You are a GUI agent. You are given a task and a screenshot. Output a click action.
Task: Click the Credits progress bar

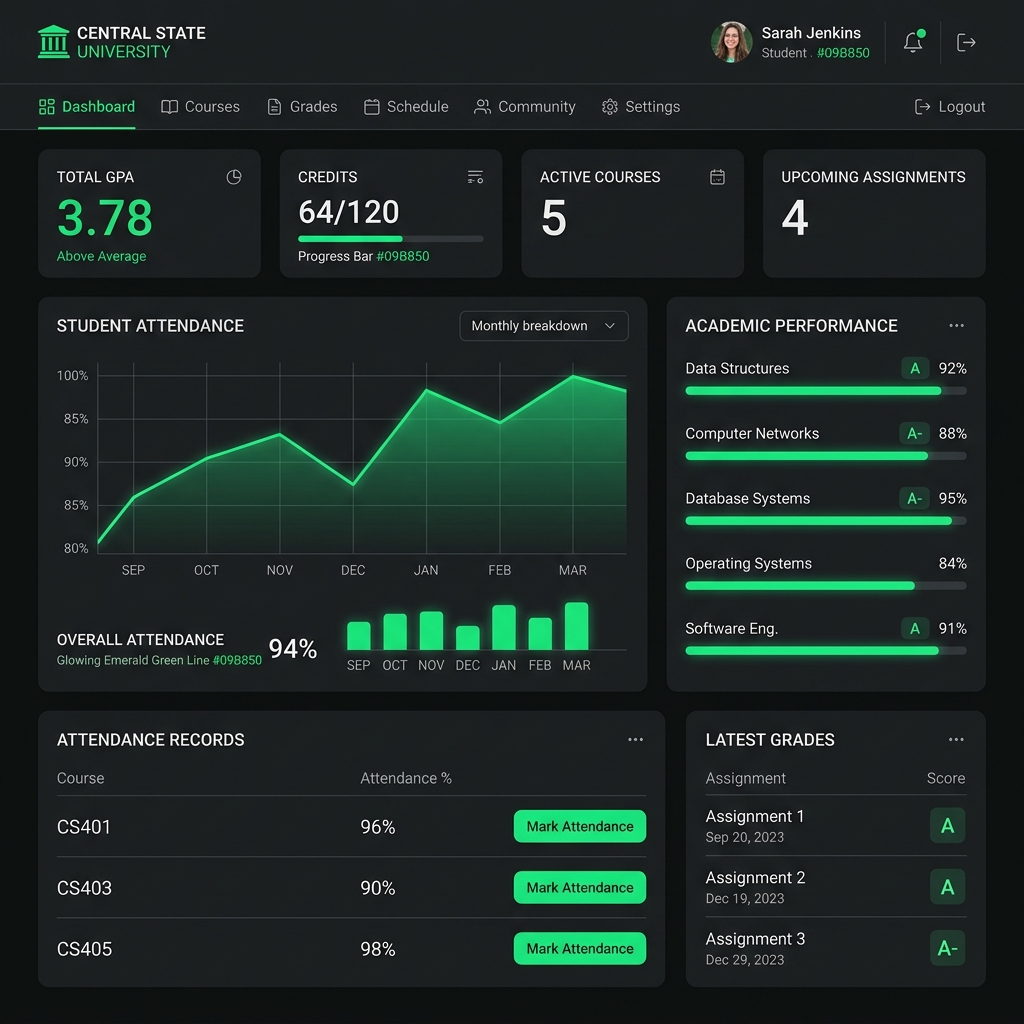pyautogui.click(x=391, y=239)
